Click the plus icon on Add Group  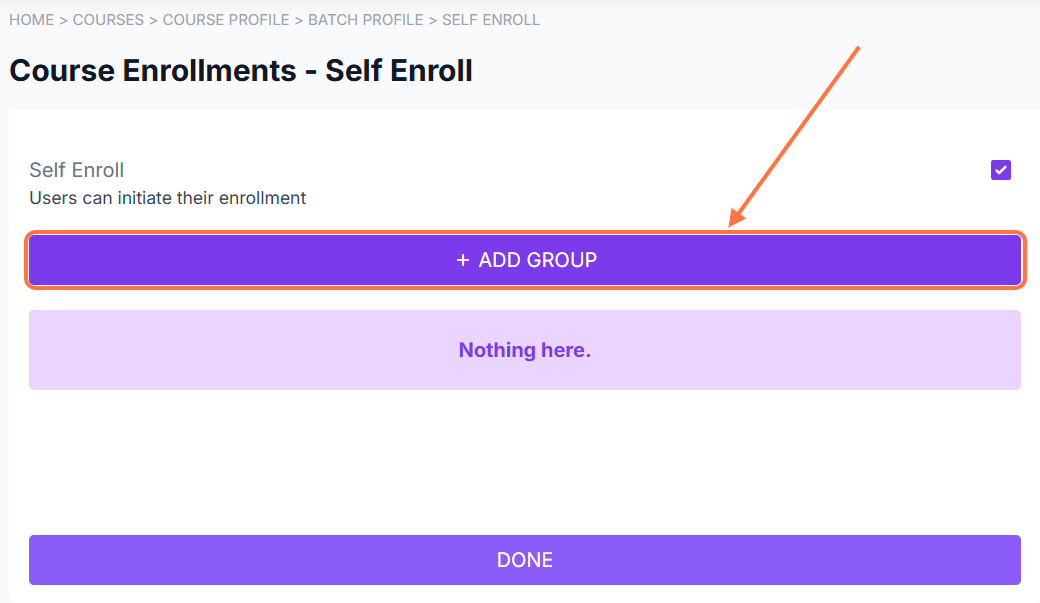pyautogui.click(x=462, y=260)
